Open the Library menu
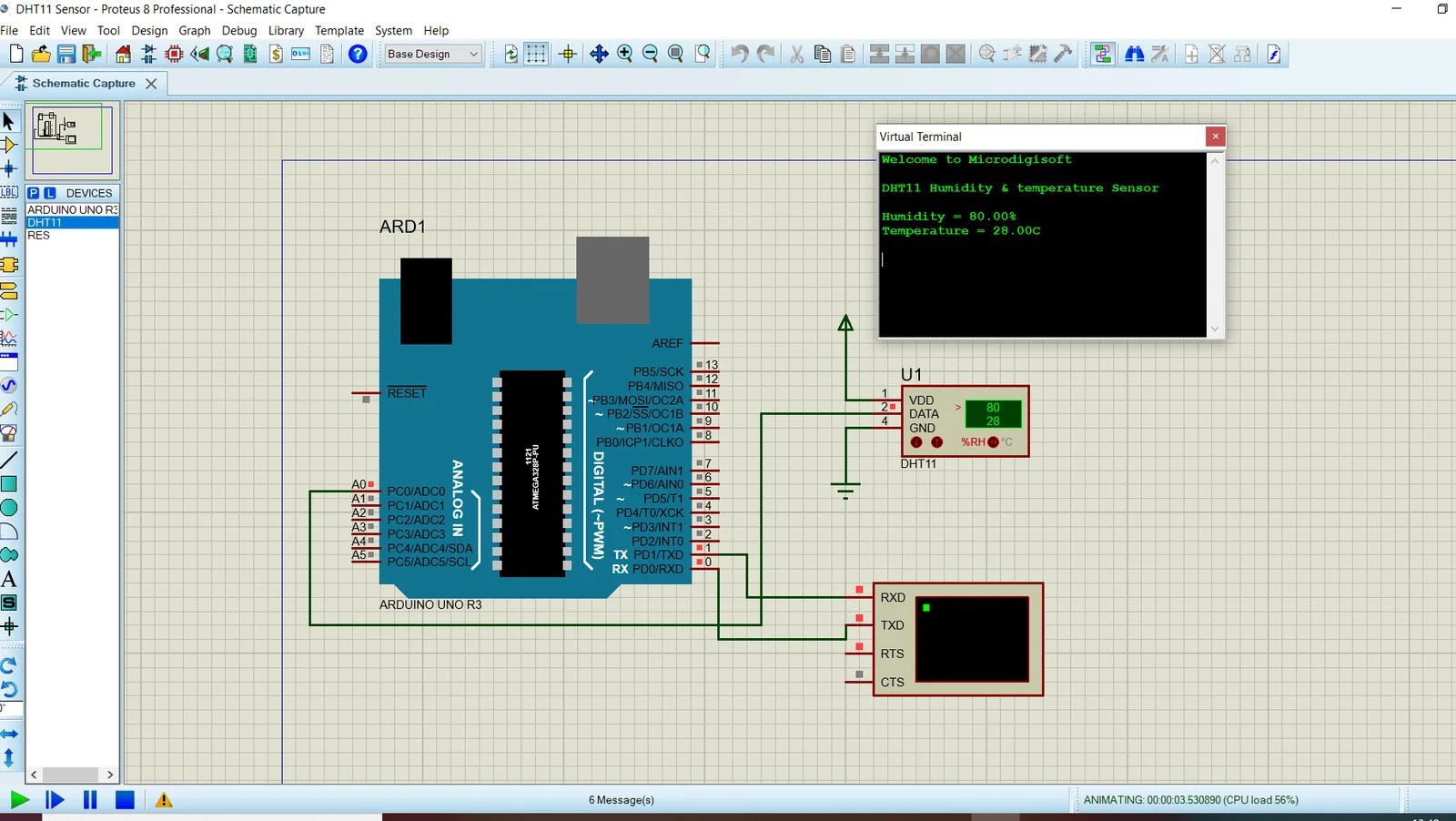The width and height of the screenshot is (1456, 821). (x=286, y=30)
